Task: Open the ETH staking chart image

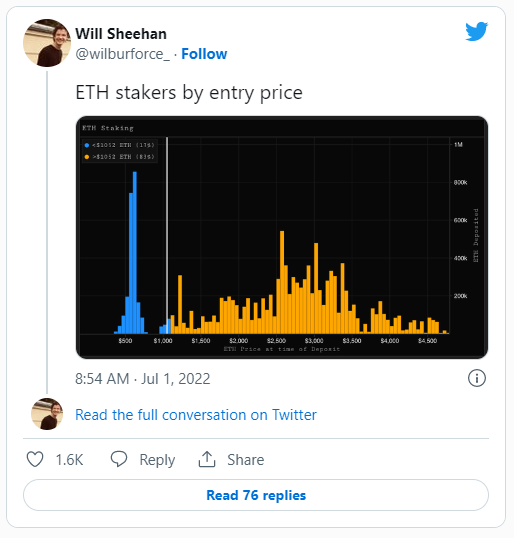Action: pos(282,237)
